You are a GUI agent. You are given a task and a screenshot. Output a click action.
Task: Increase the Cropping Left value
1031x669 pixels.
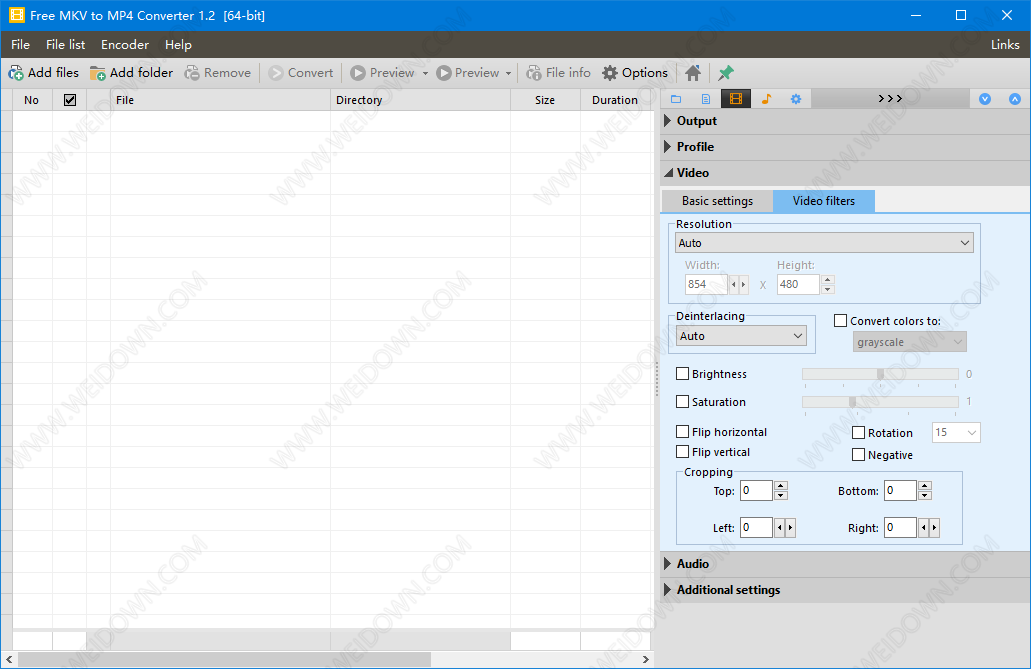[790, 527]
